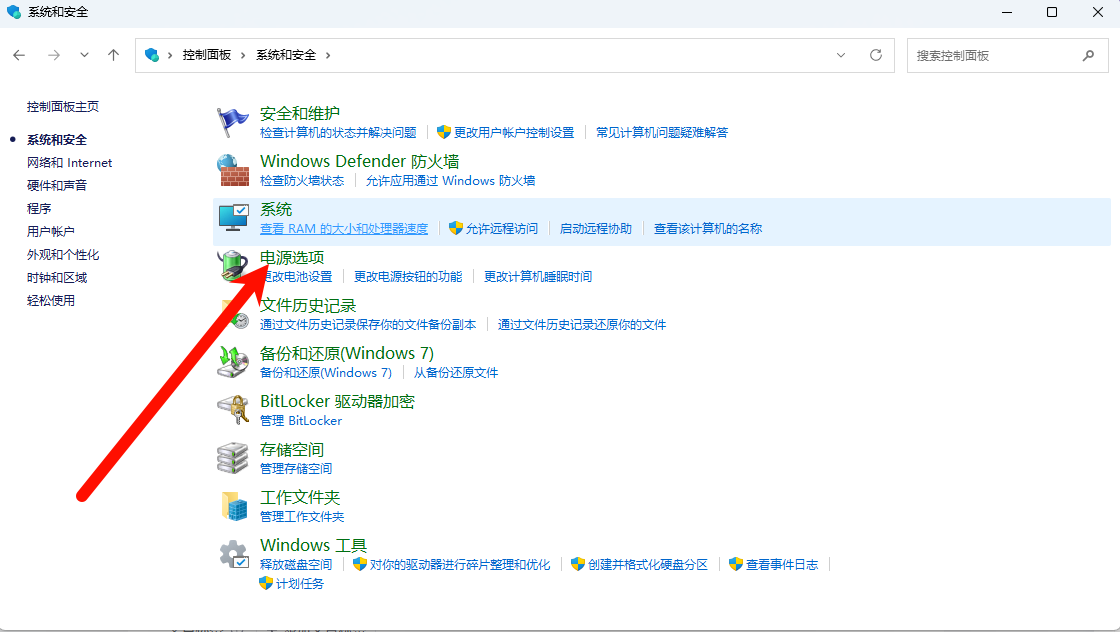This screenshot has height=632, width=1120.
Task: Click 更改计算机睡眠时间 link
Action: (538, 276)
